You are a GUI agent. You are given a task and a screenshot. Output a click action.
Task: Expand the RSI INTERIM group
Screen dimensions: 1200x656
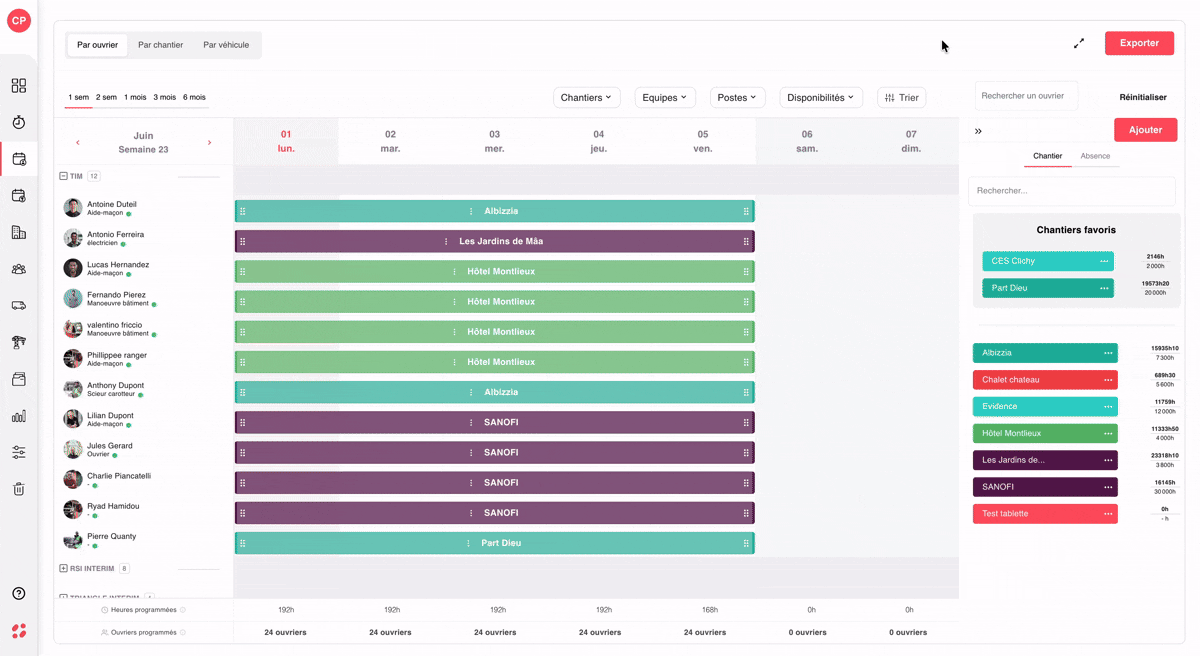point(63,569)
